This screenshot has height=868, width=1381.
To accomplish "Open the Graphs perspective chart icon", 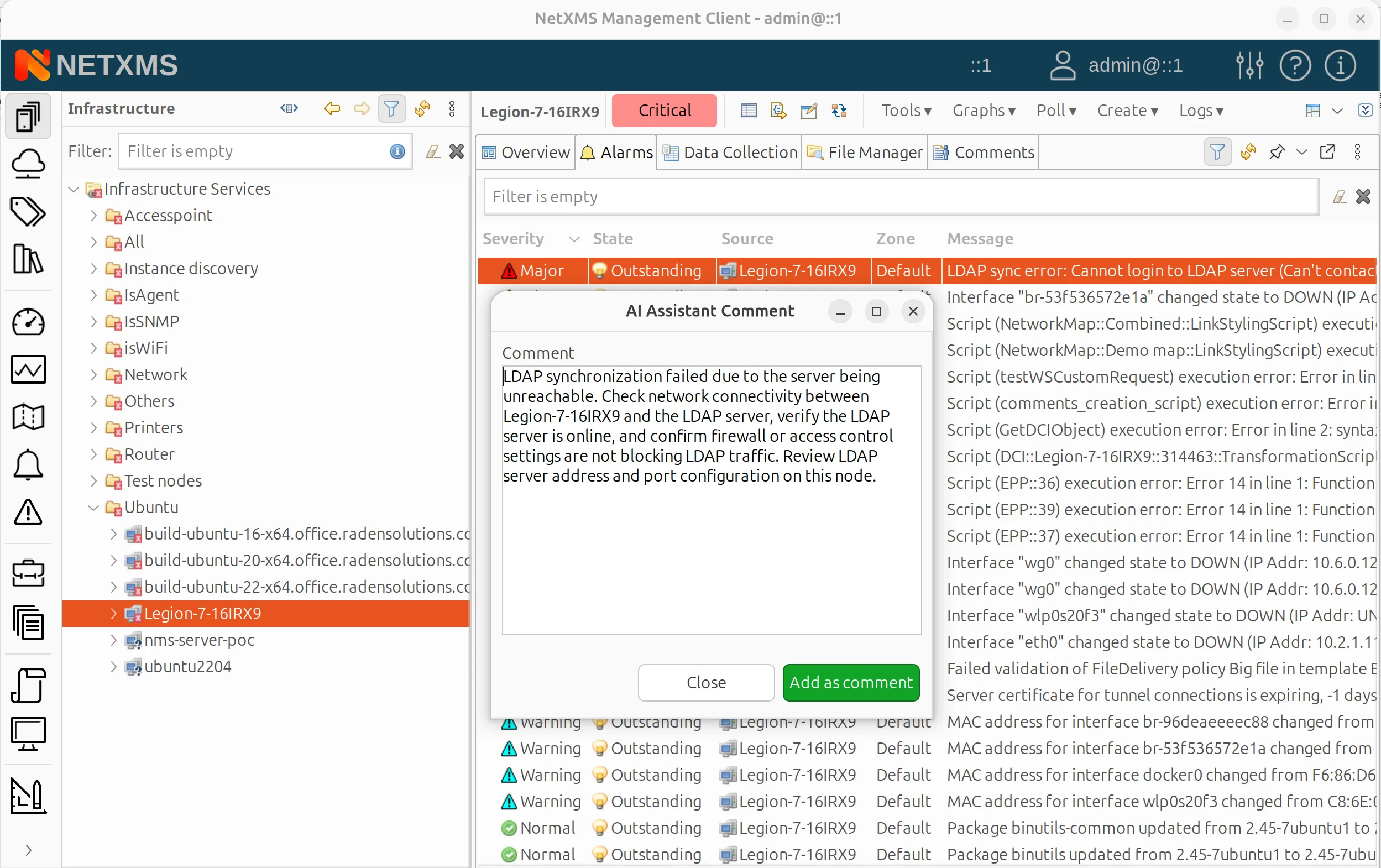I will click(x=28, y=369).
